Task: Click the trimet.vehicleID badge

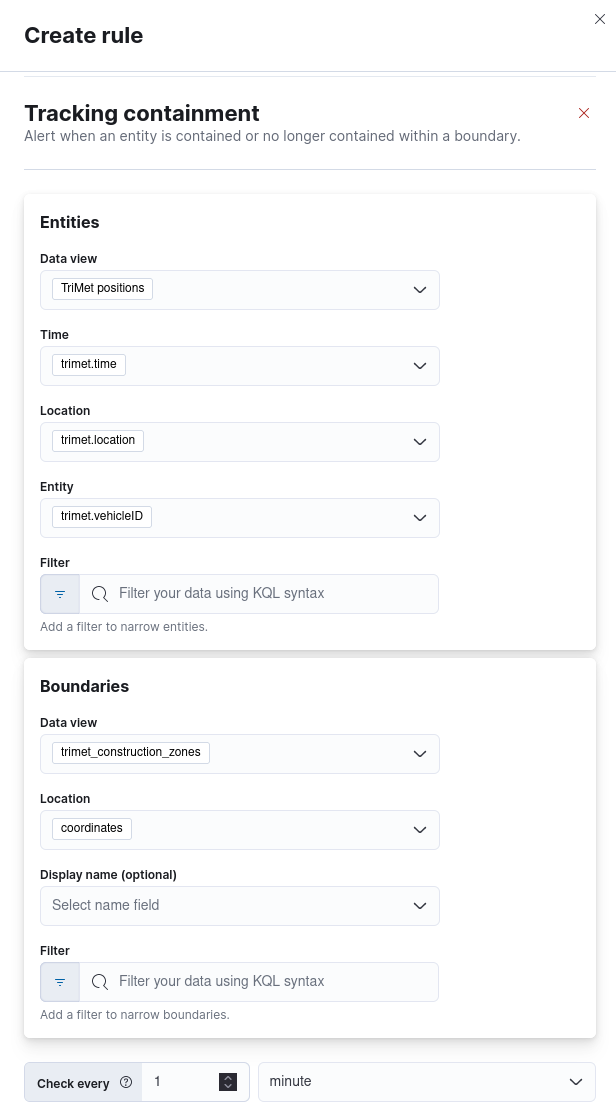Action: point(102,516)
